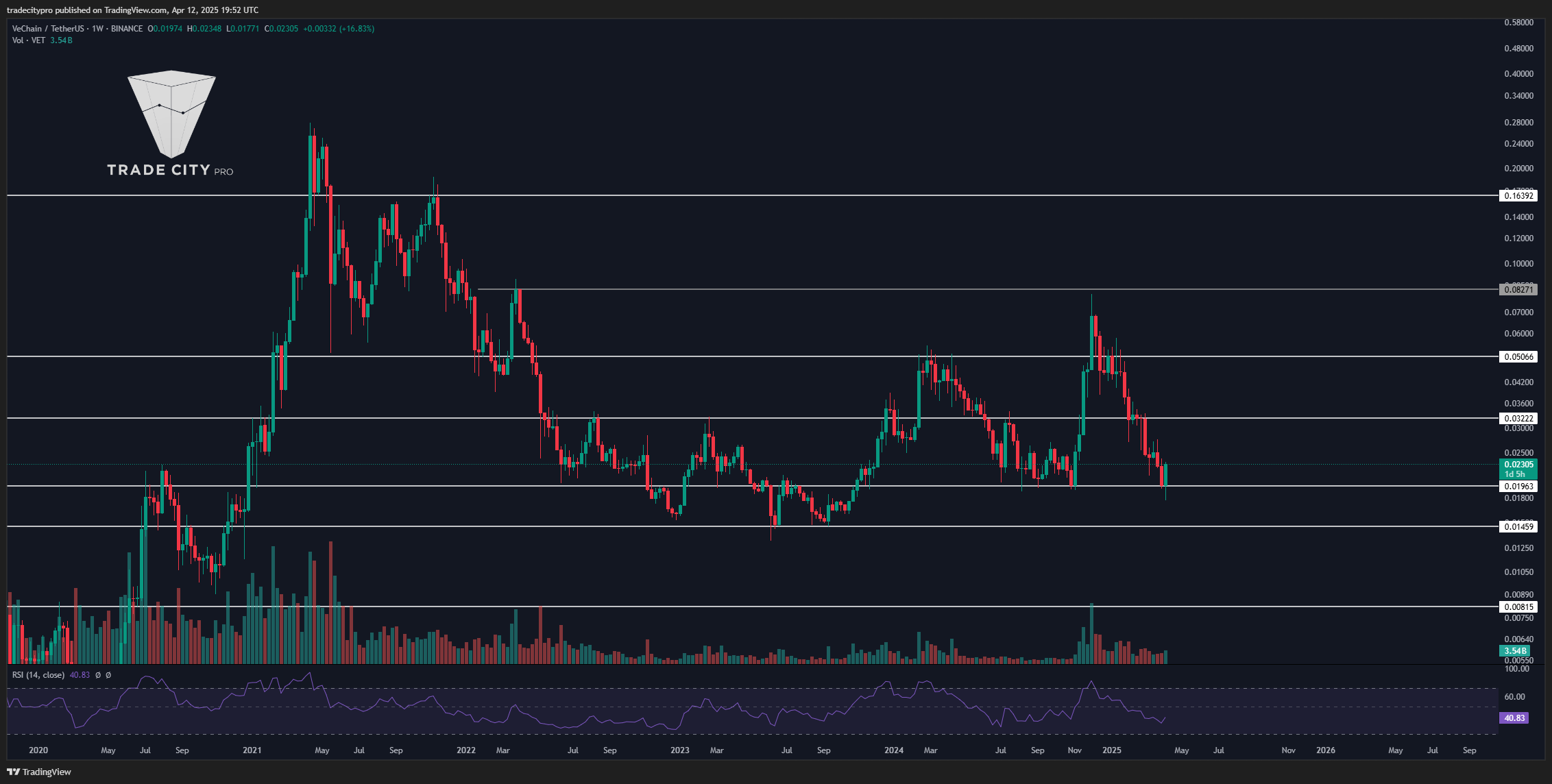The image size is (1552, 784).
Task: Click the 0.20000 price axis tick
Action: coord(1518,169)
